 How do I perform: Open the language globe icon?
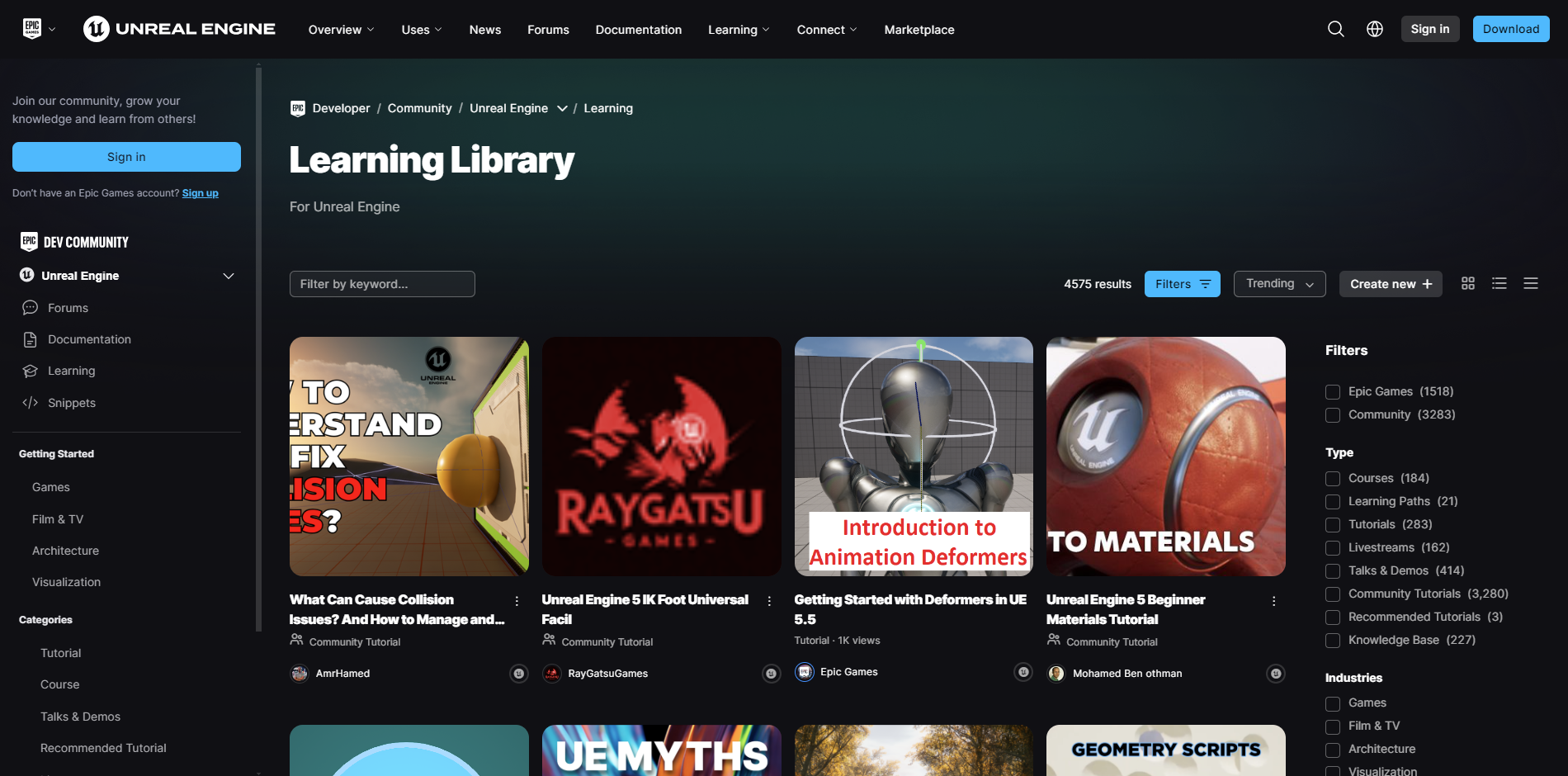[x=1375, y=29]
